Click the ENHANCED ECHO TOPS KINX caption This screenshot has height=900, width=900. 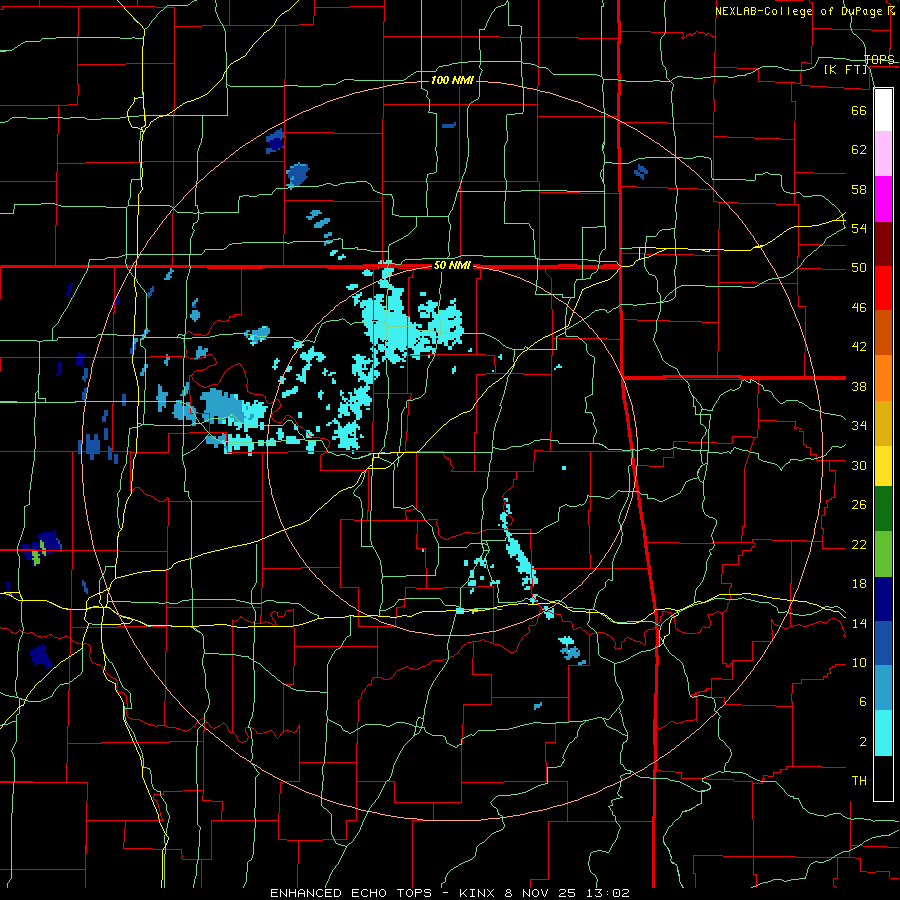click(x=450, y=893)
